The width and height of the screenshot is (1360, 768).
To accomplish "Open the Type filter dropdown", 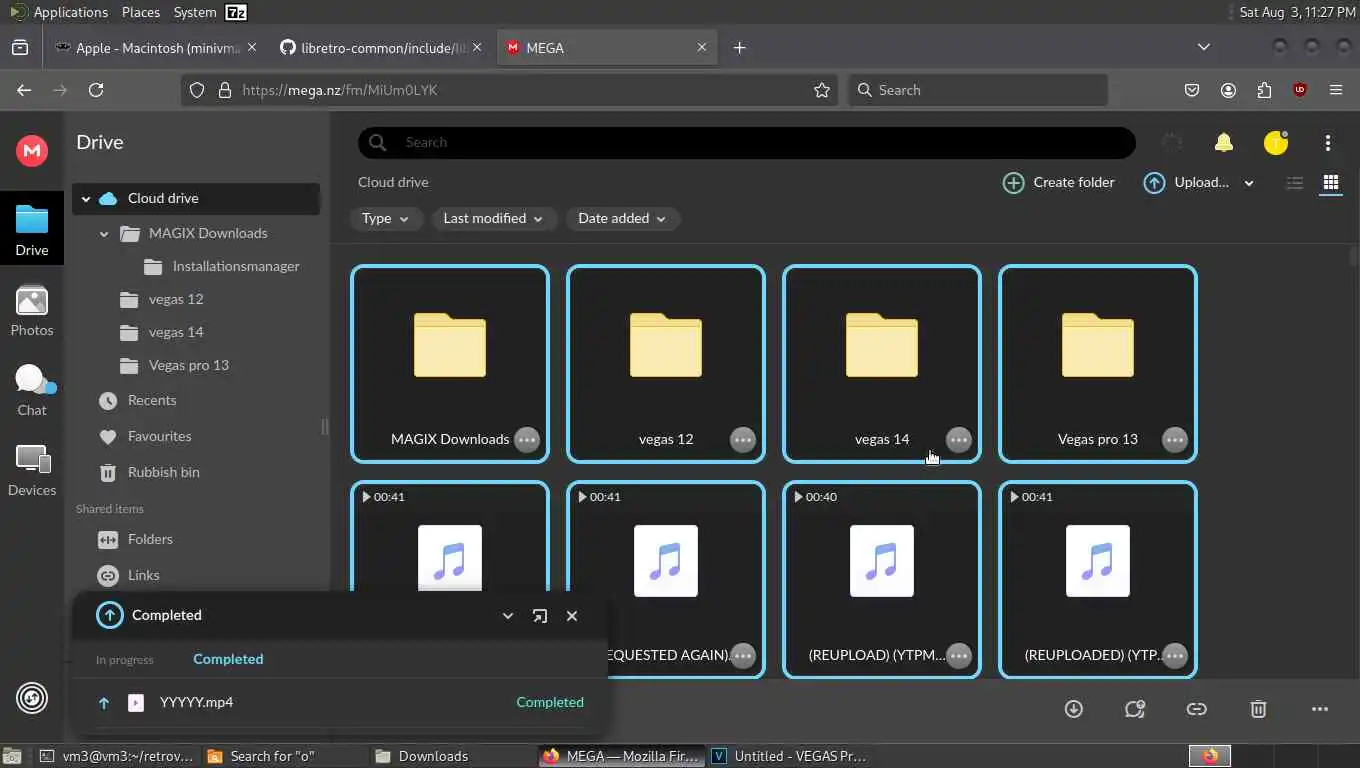I will 385,219.
